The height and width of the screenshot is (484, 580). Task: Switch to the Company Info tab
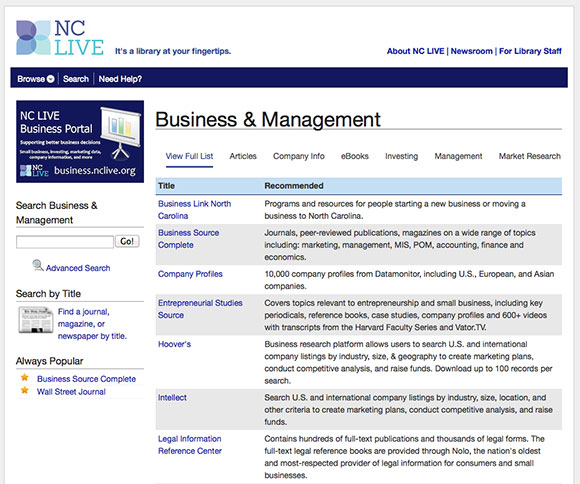299,156
